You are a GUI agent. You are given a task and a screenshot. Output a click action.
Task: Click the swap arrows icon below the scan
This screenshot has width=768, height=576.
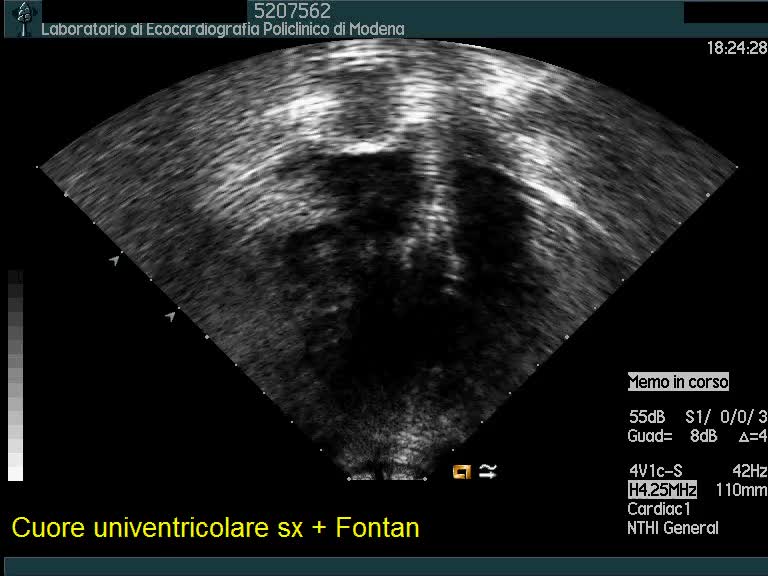(487, 471)
